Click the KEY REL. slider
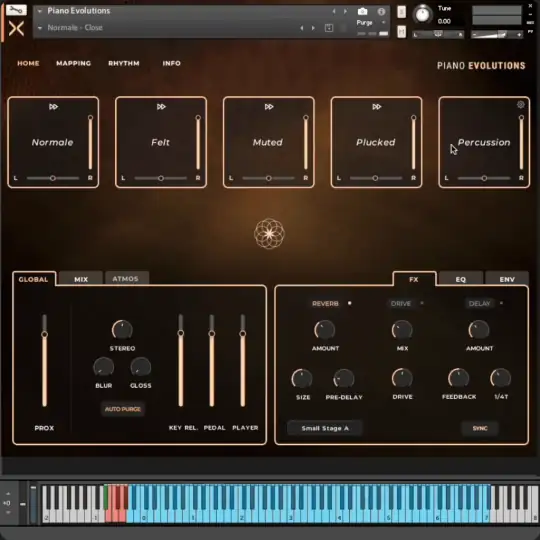The width and height of the screenshot is (540, 540). (x=181, y=361)
